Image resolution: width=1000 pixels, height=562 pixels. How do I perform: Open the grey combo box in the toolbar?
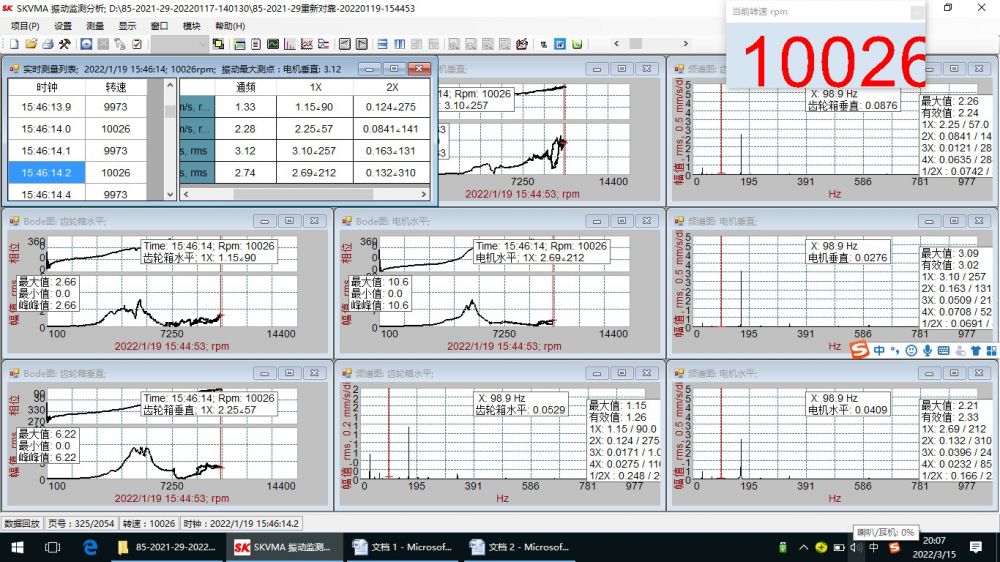(x=179, y=44)
